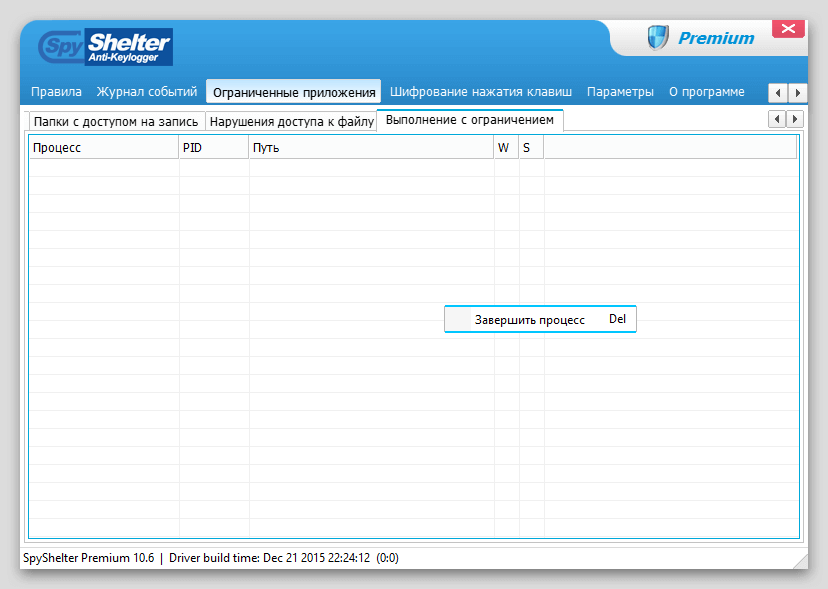The height and width of the screenshot is (589, 828).
Task: Open Папки с доступом на запись sub-tab
Action: [116, 121]
